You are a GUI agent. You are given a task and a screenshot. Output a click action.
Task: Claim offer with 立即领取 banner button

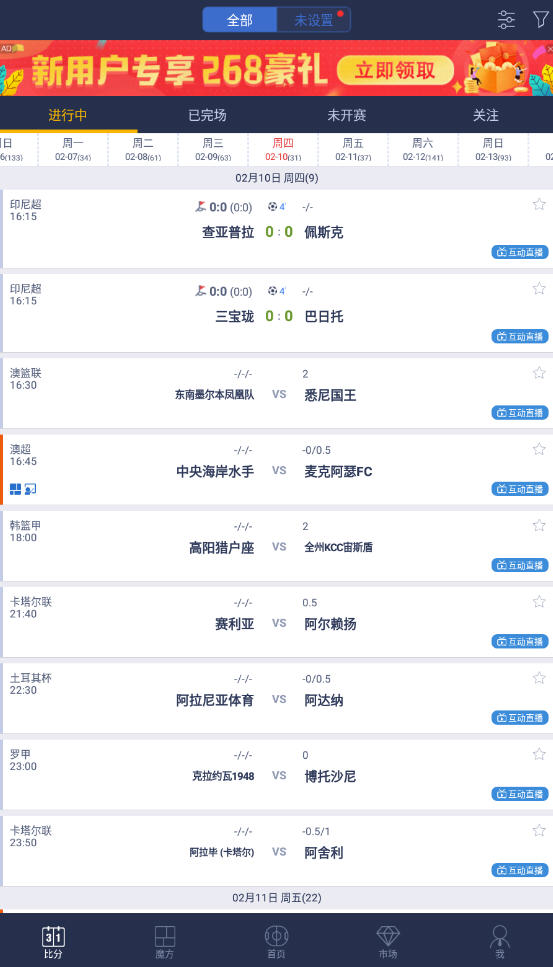pos(395,71)
